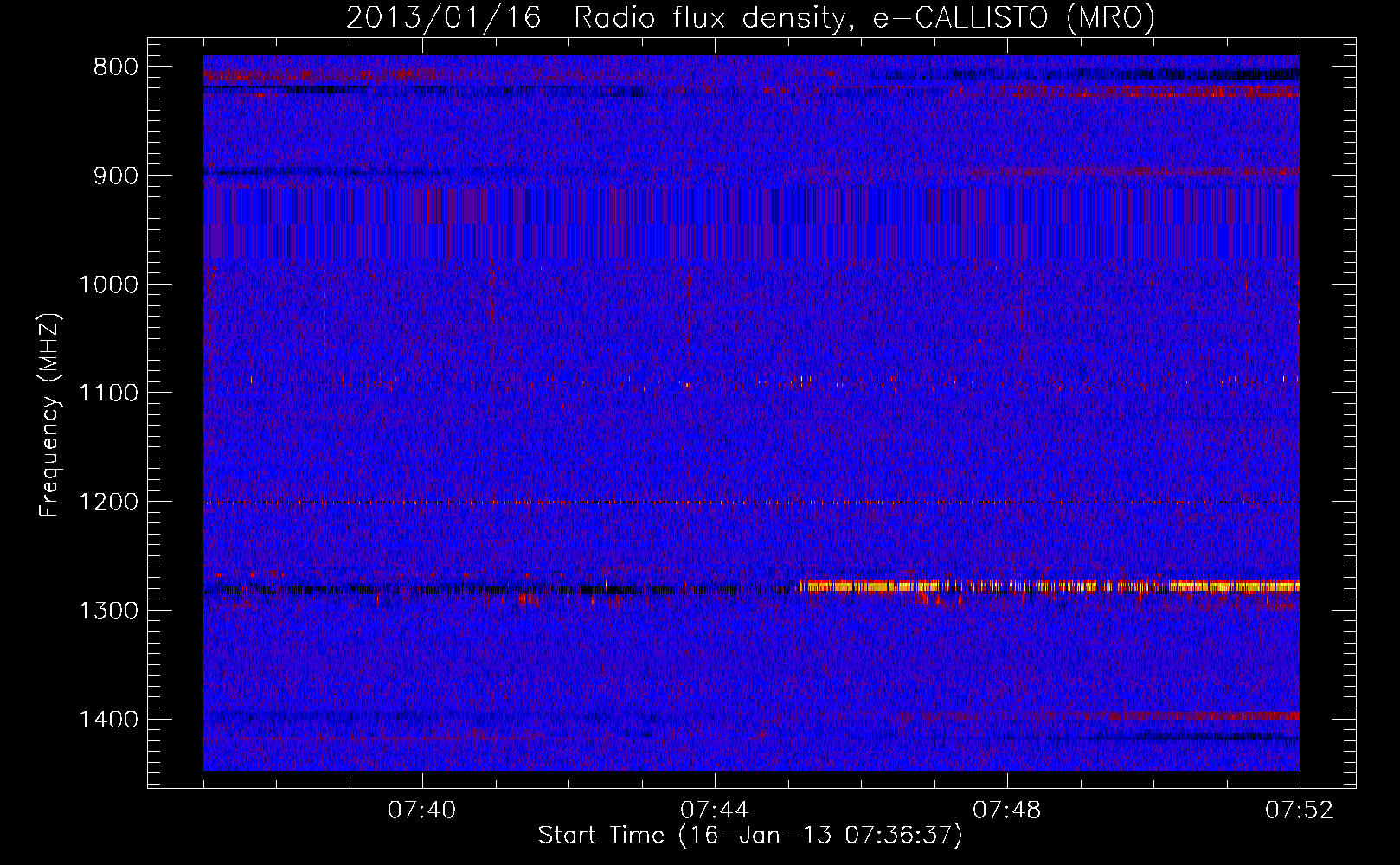Image resolution: width=1400 pixels, height=865 pixels.
Task: Click the 07:48 time tick label
Action: (1007, 811)
